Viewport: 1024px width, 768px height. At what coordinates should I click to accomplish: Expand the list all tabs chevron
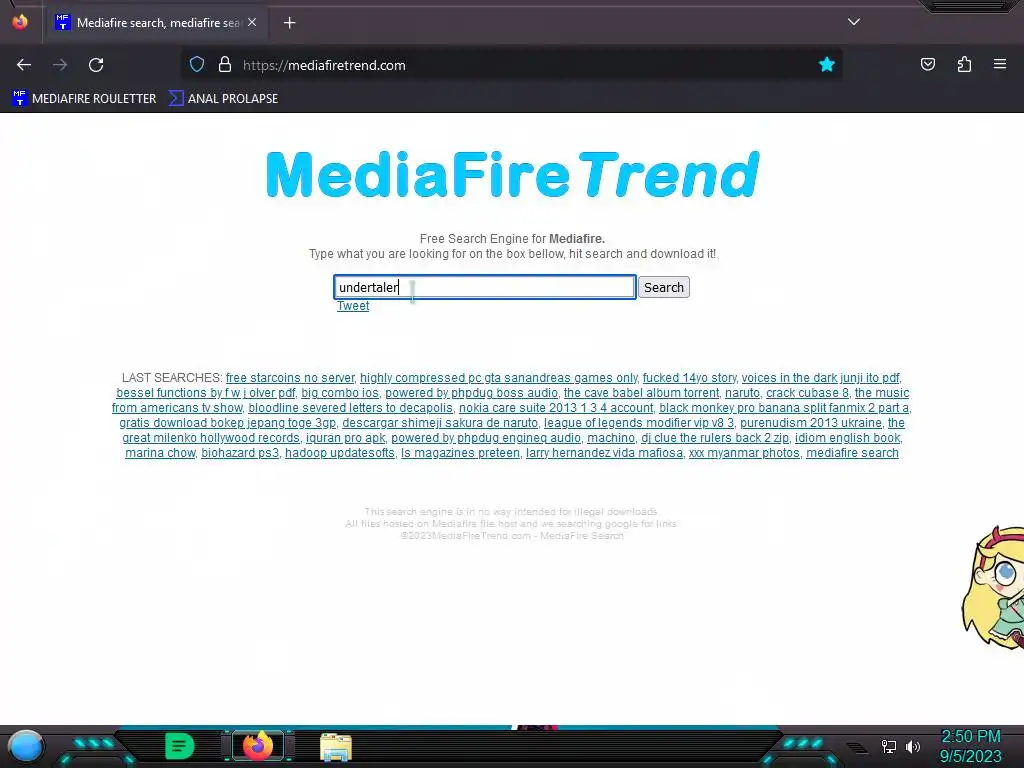854,22
